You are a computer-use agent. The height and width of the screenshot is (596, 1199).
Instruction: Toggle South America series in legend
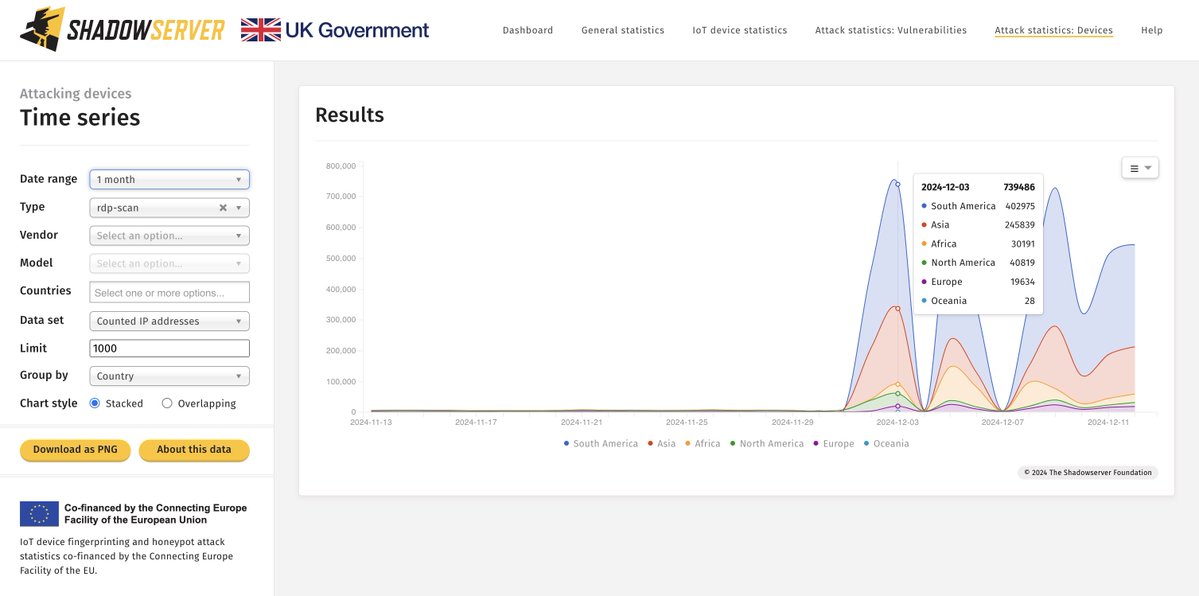click(x=601, y=444)
